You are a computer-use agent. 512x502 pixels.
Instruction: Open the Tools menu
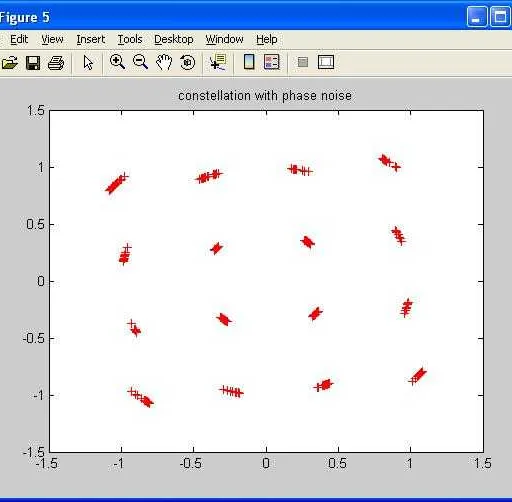(x=130, y=39)
